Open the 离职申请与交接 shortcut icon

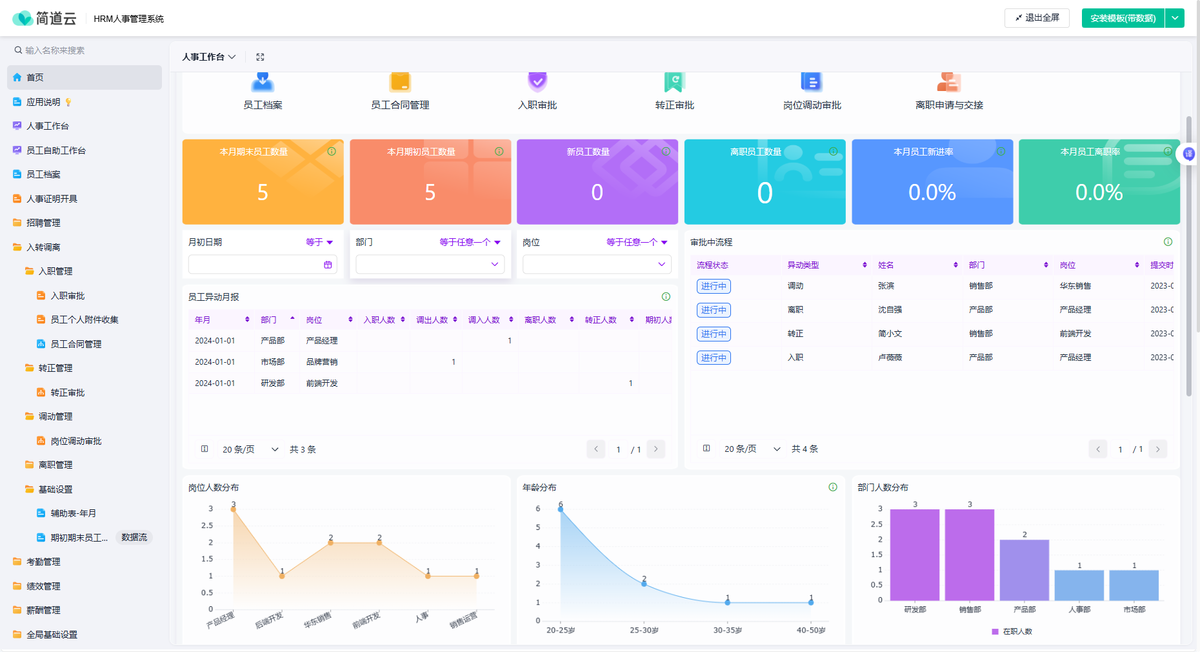click(x=949, y=81)
